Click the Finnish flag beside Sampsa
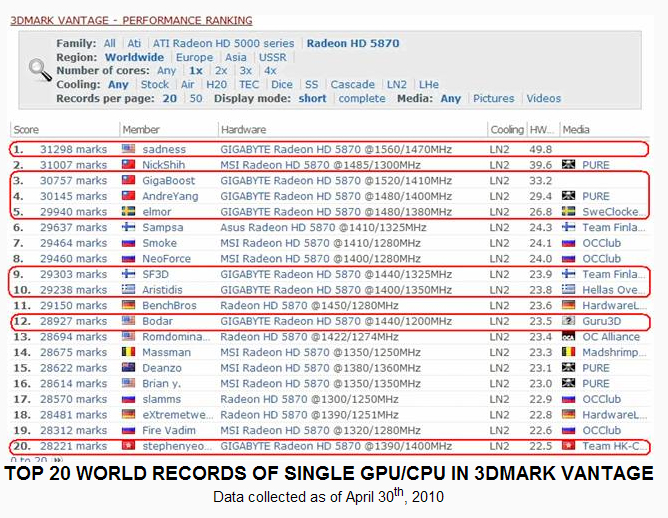The height and width of the screenshot is (518, 668). tap(128, 227)
